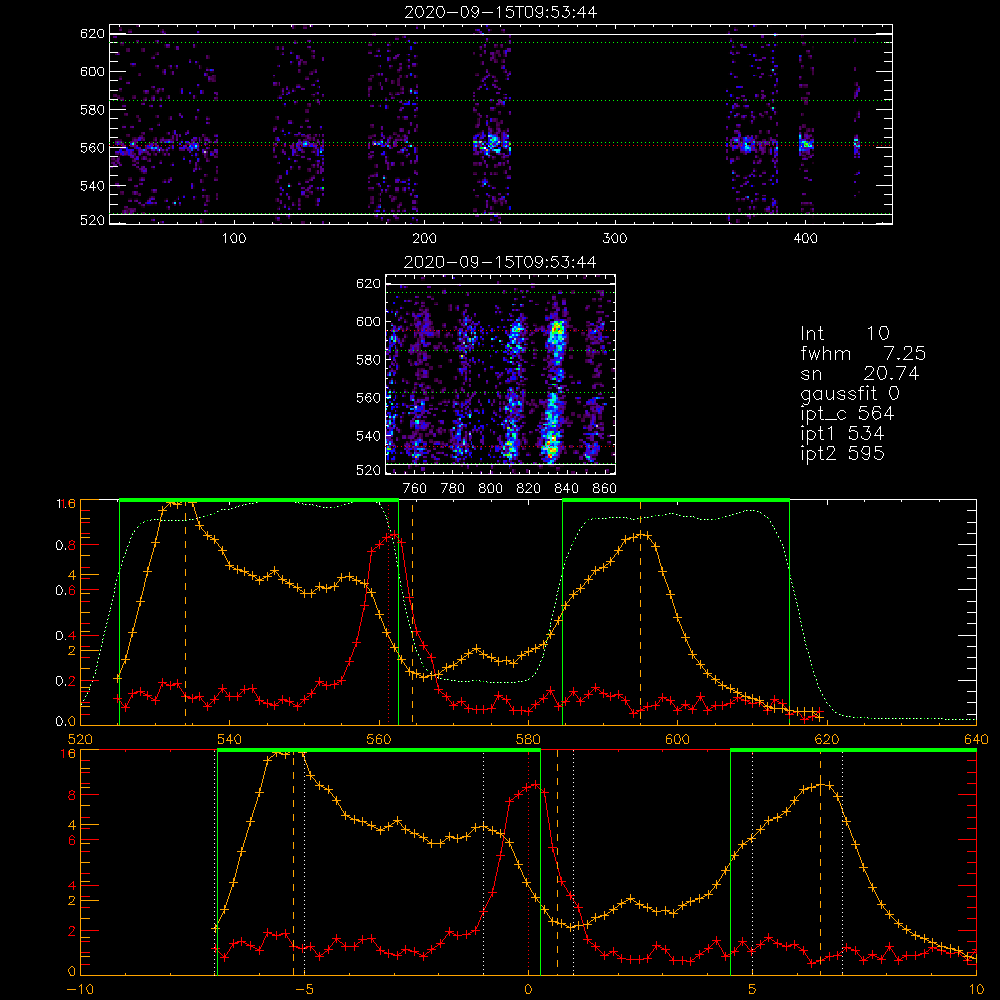Click y-axis label 0.8 of profile plot
This screenshot has width=1000, height=1000.
(66, 545)
